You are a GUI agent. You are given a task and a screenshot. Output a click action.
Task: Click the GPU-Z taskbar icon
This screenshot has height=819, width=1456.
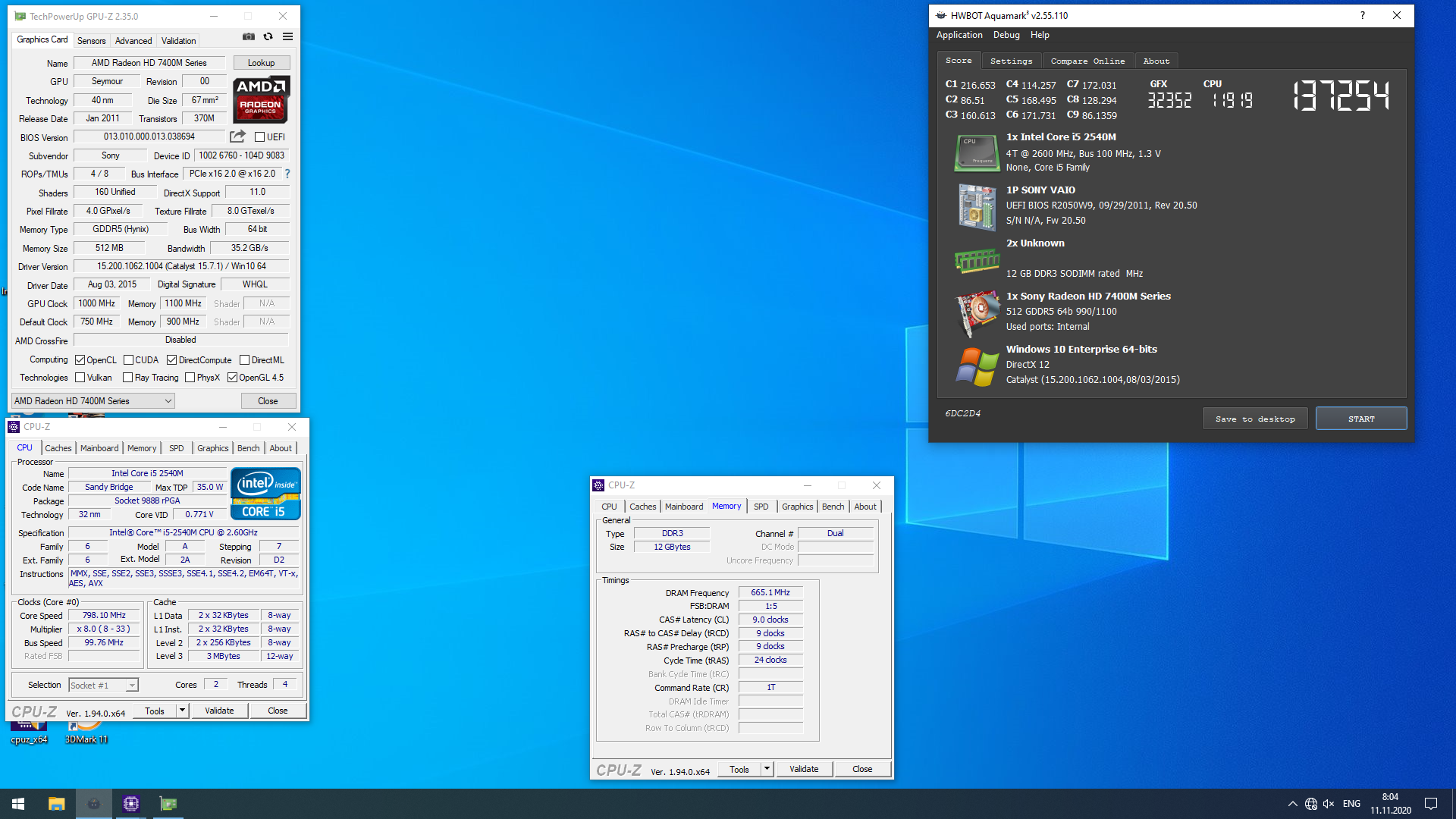click(168, 804)
